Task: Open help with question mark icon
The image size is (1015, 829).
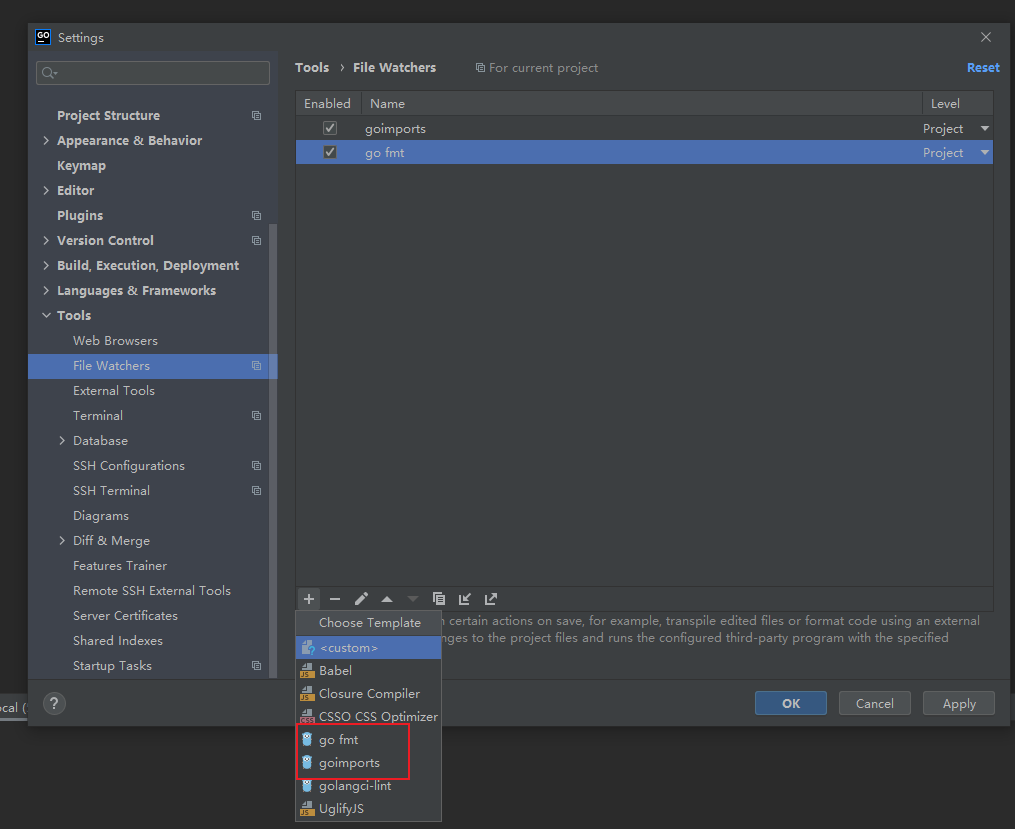Action: point(54,703)
